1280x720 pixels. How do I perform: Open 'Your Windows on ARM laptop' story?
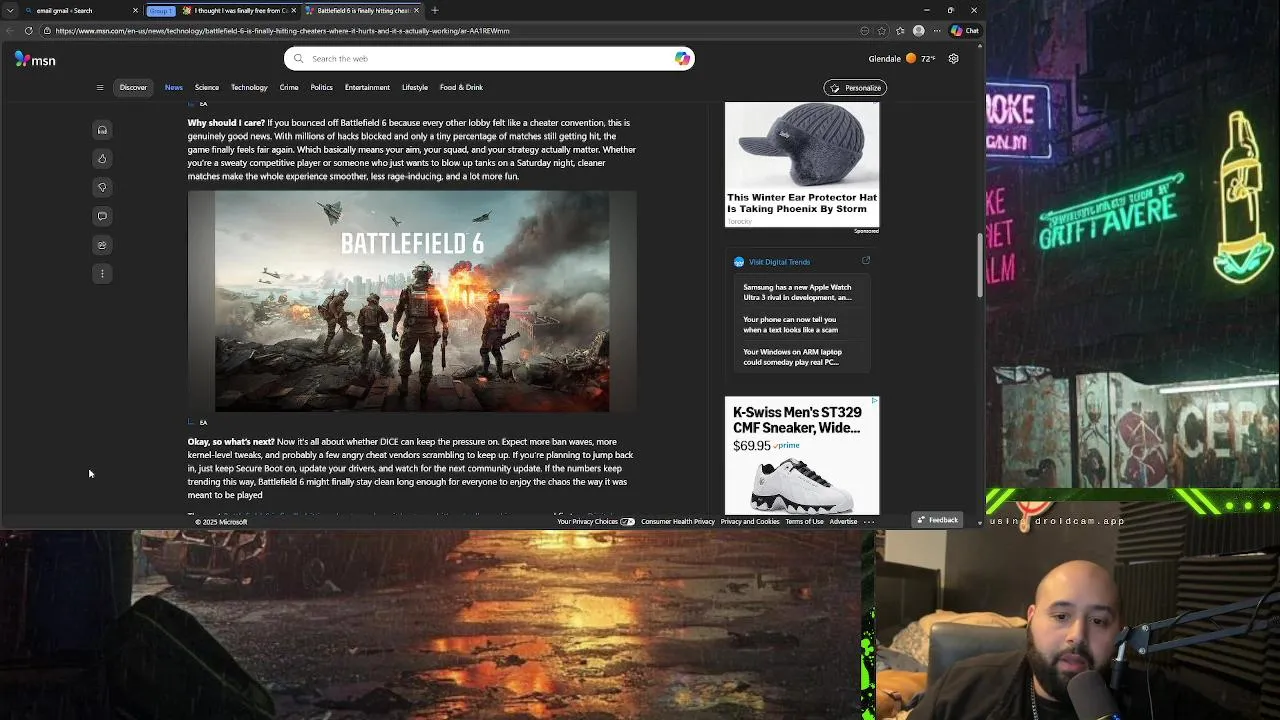click(x=792, y=357)
